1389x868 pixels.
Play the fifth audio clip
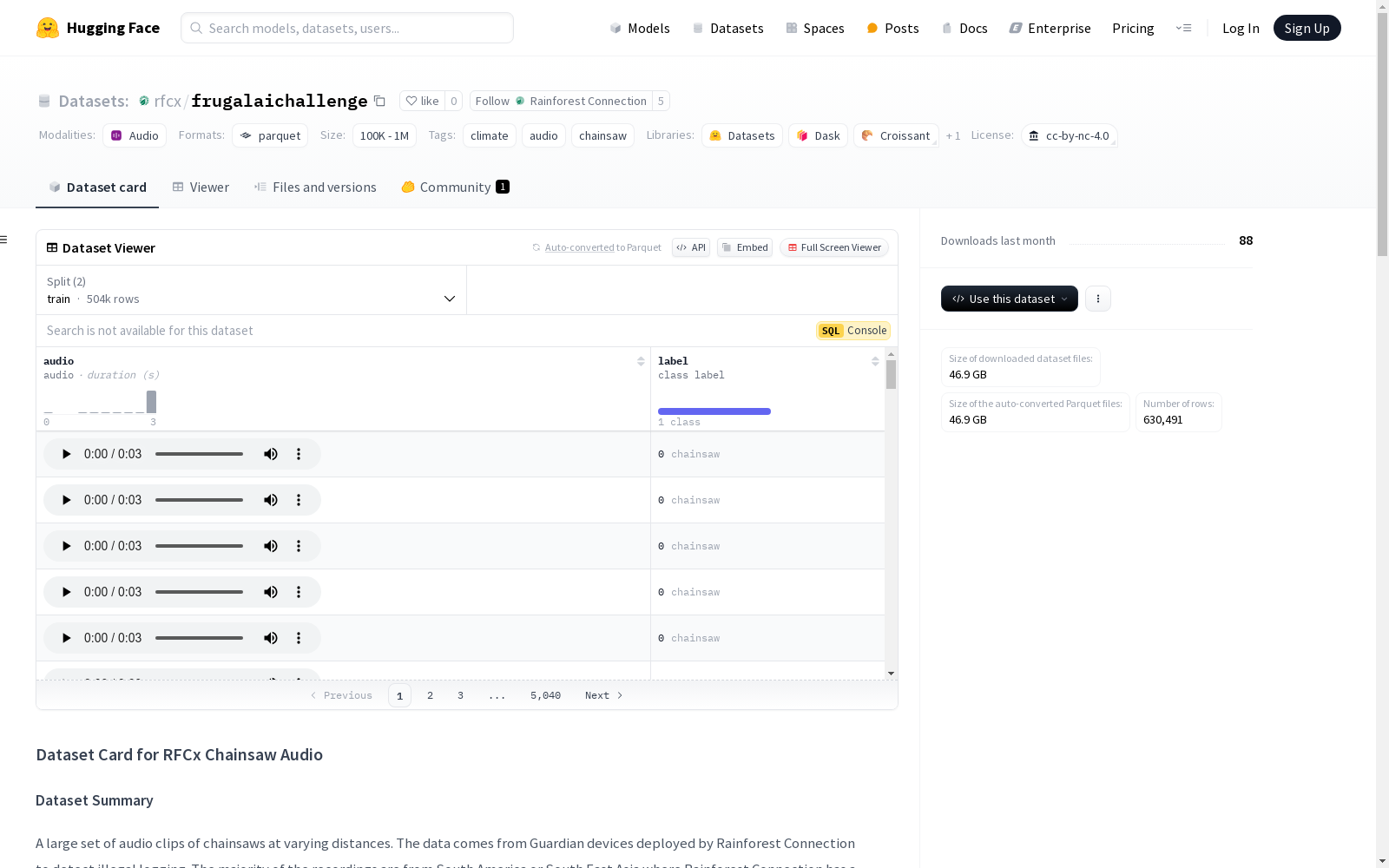click(66, 638)
